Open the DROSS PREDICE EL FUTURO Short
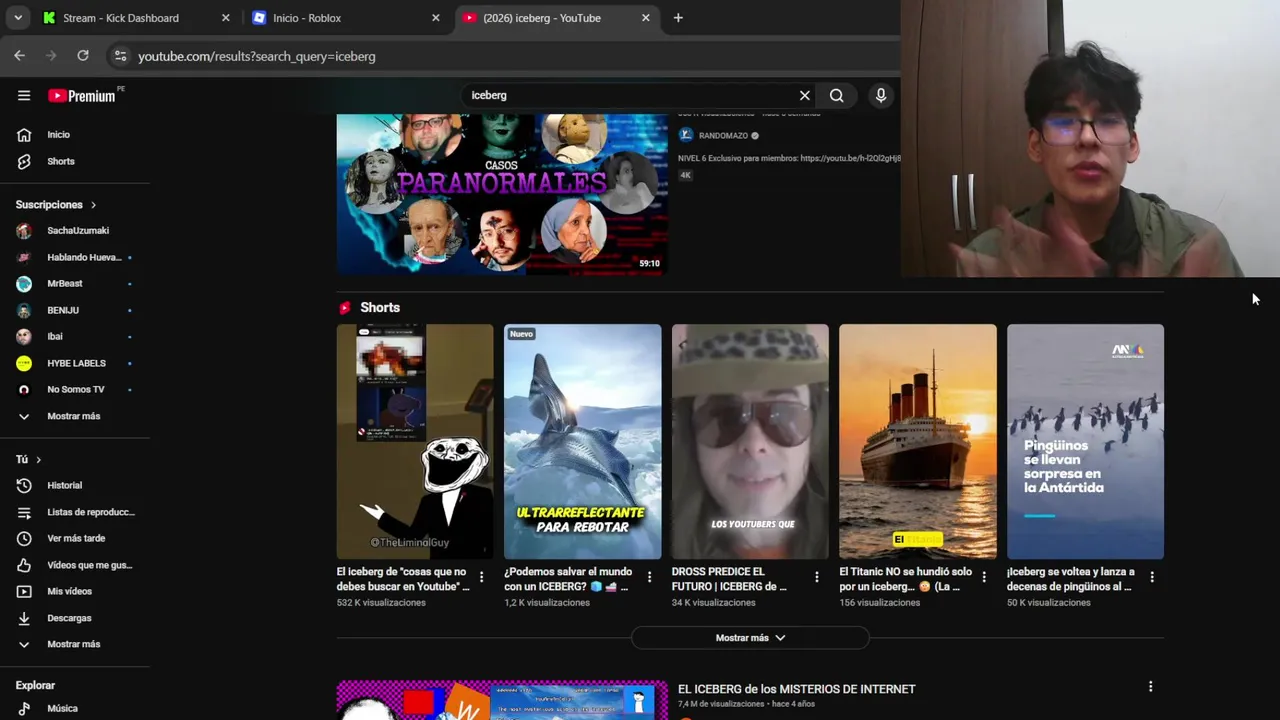1280x720 pixels. coord(750,441)
